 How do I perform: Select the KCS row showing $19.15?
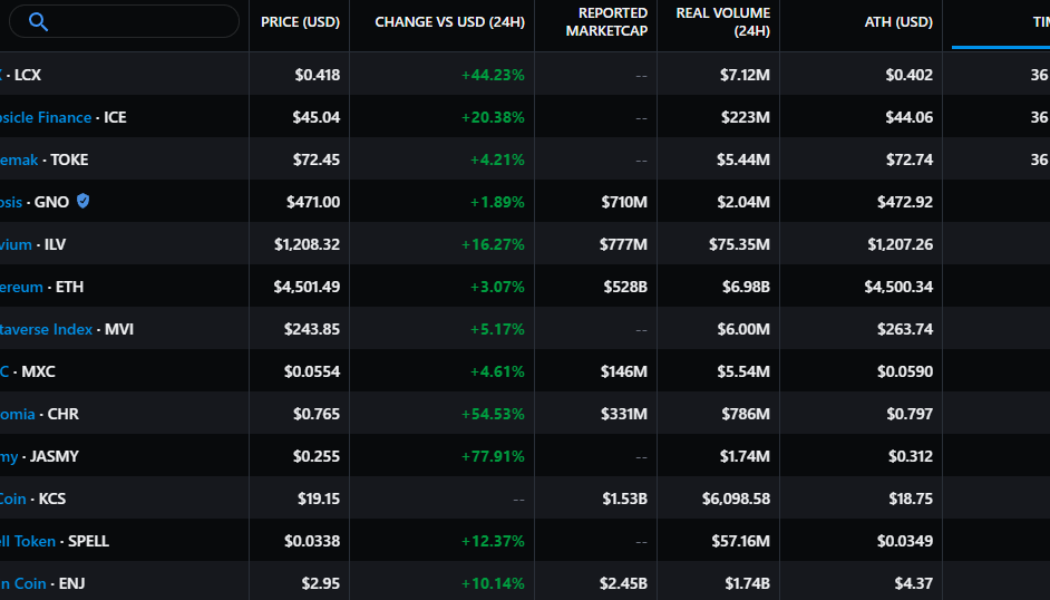click(320, 498)
